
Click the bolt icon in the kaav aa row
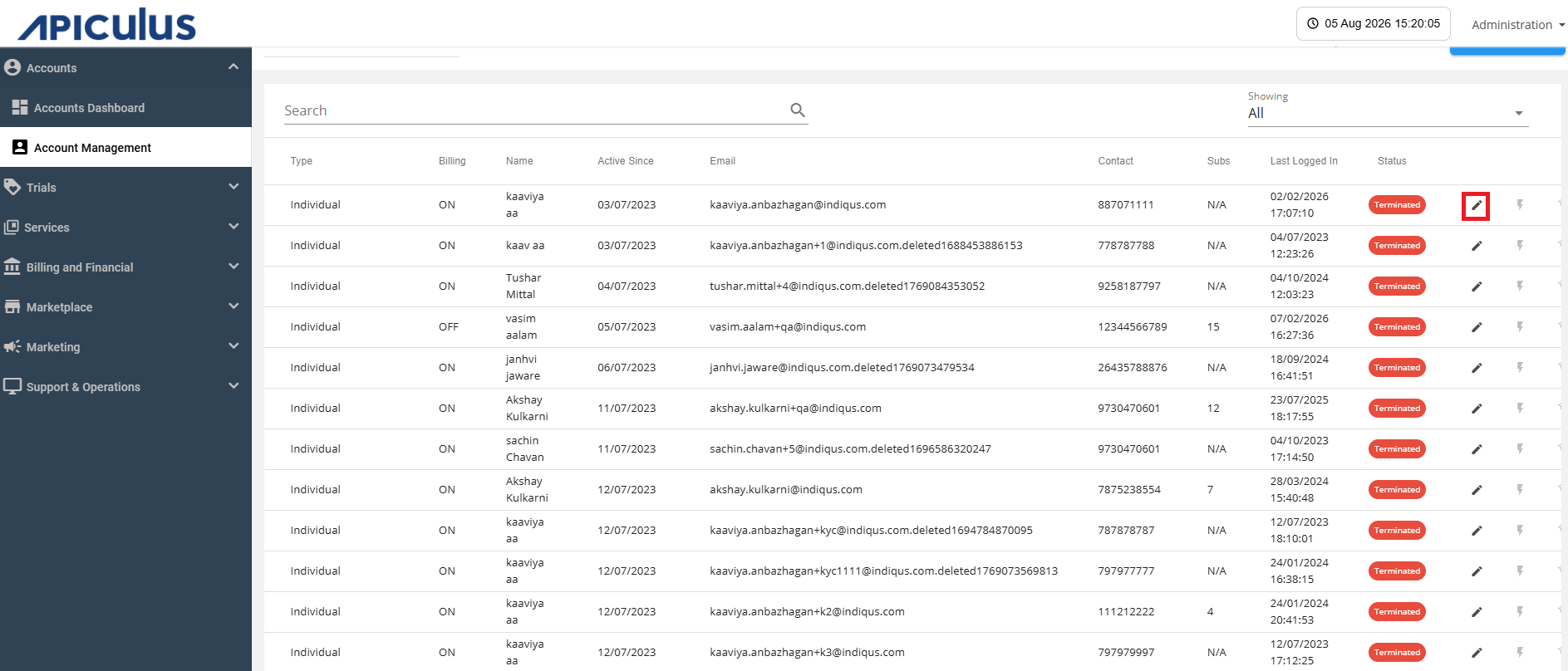tap(1520, 246)
